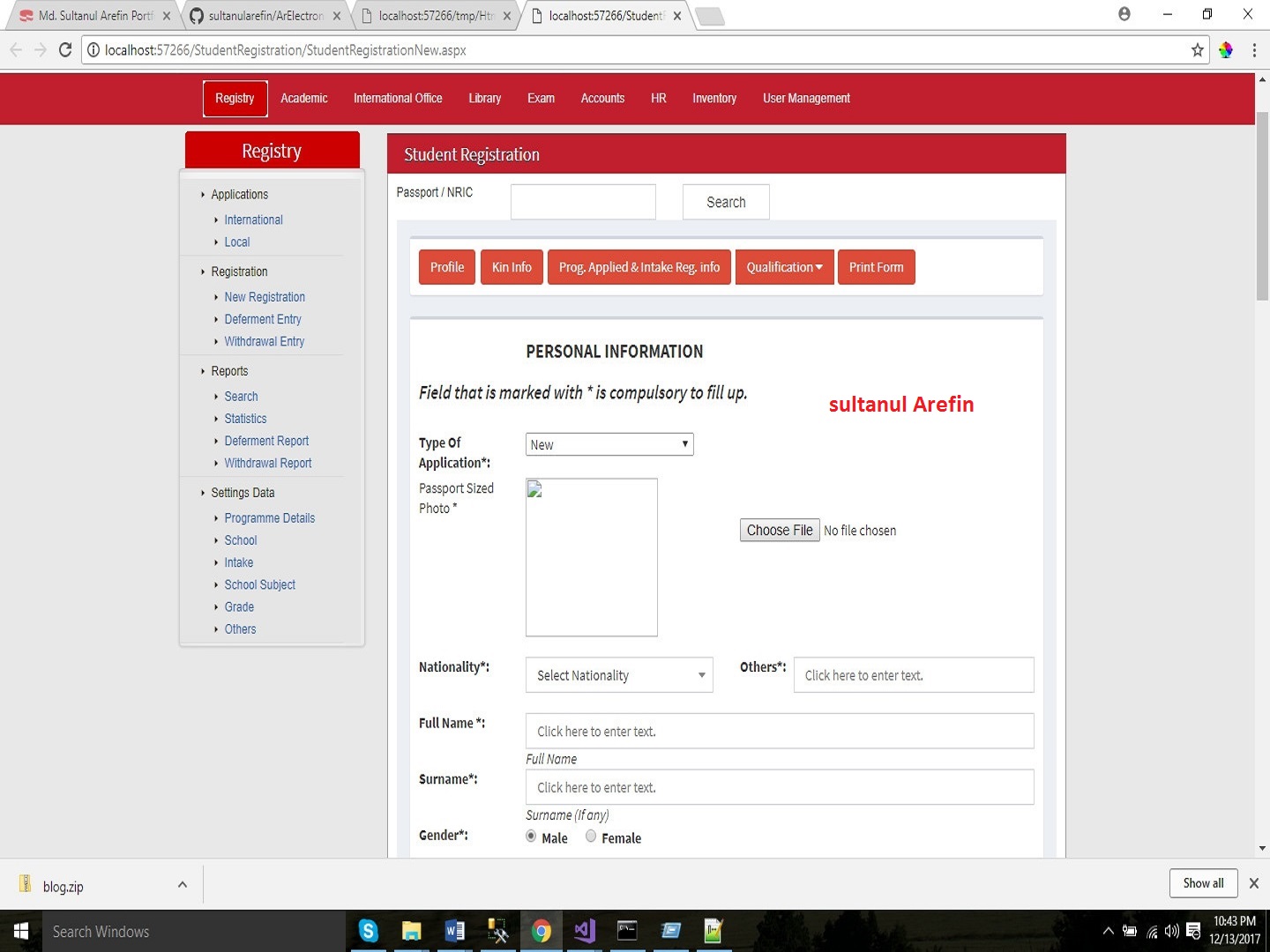
Task: Open Microsoft Word from the taskbar
Action: [455, 931]
